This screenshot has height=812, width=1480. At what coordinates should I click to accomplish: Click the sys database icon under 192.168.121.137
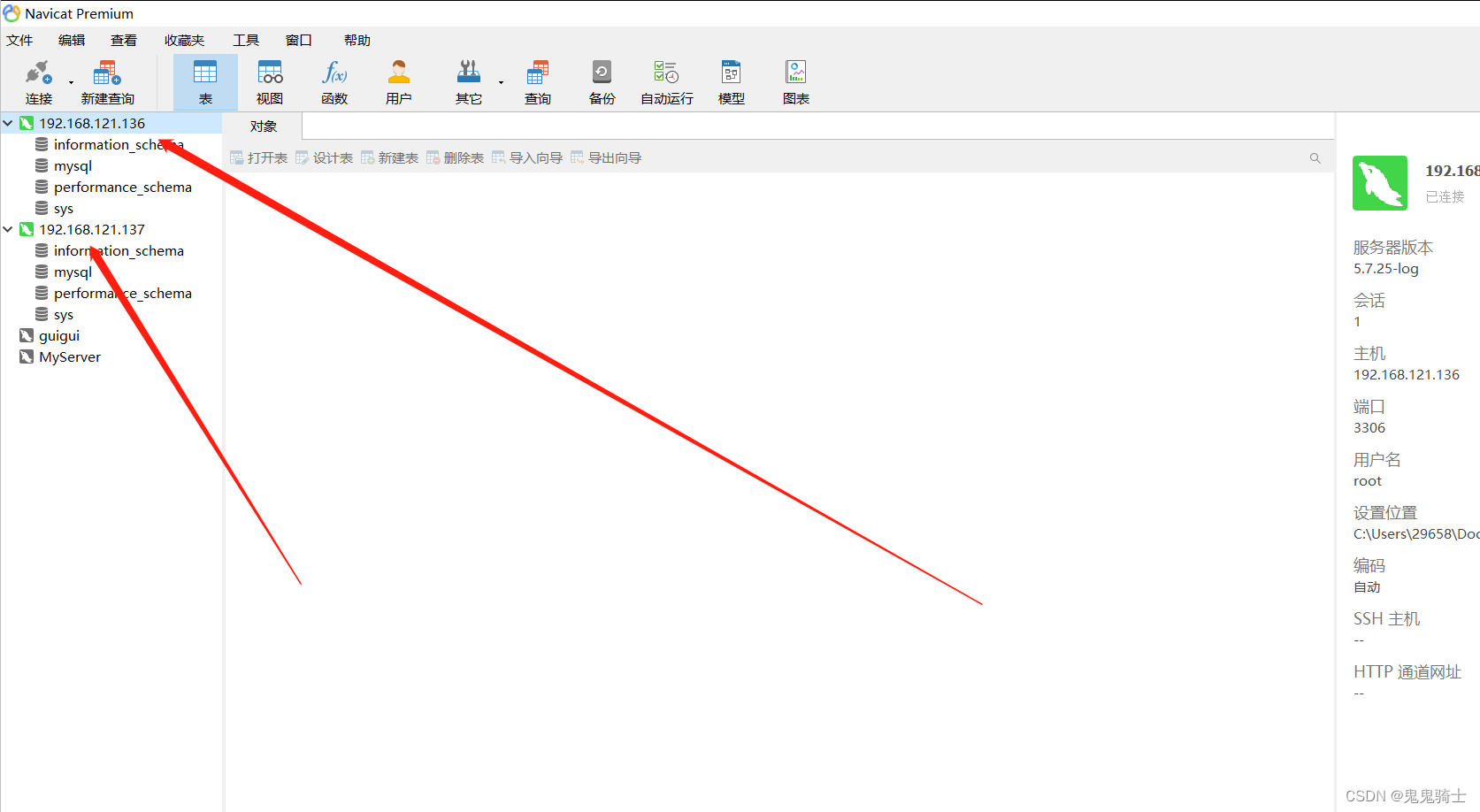tap(42, 314)
